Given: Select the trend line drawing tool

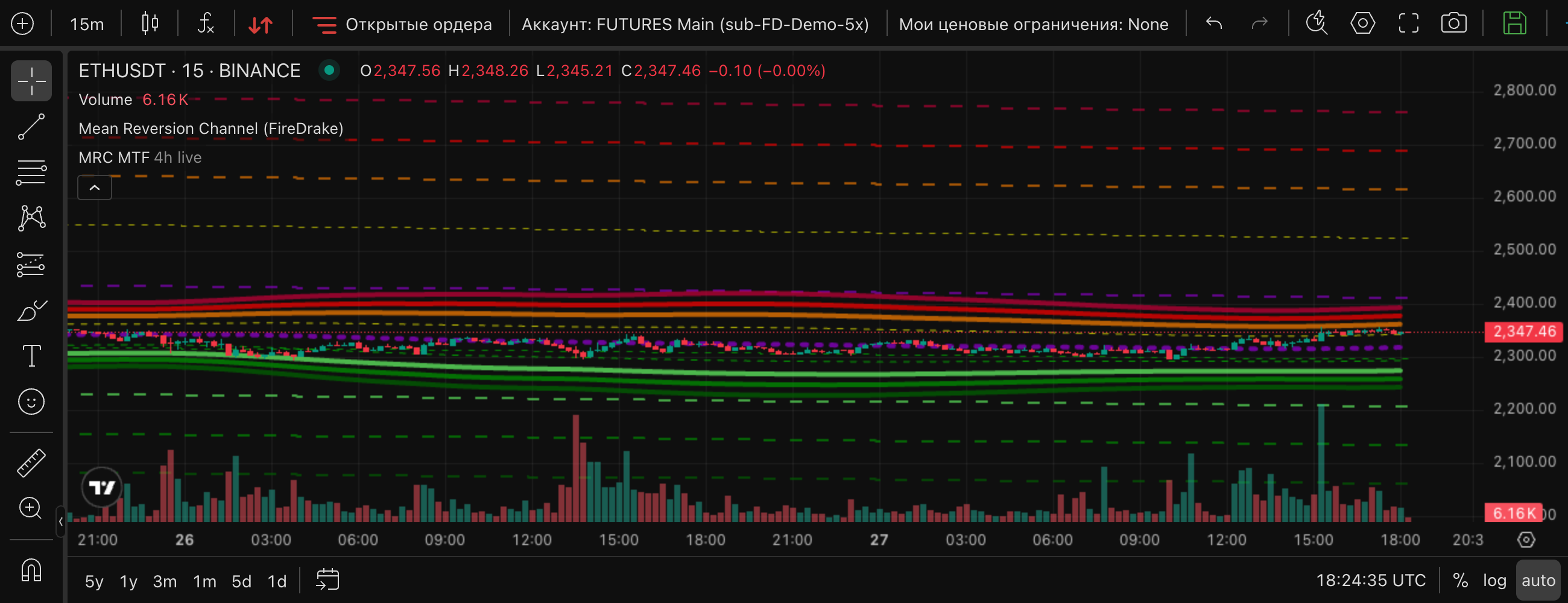Looking at the screenshot, I should (x=31, y=127).
